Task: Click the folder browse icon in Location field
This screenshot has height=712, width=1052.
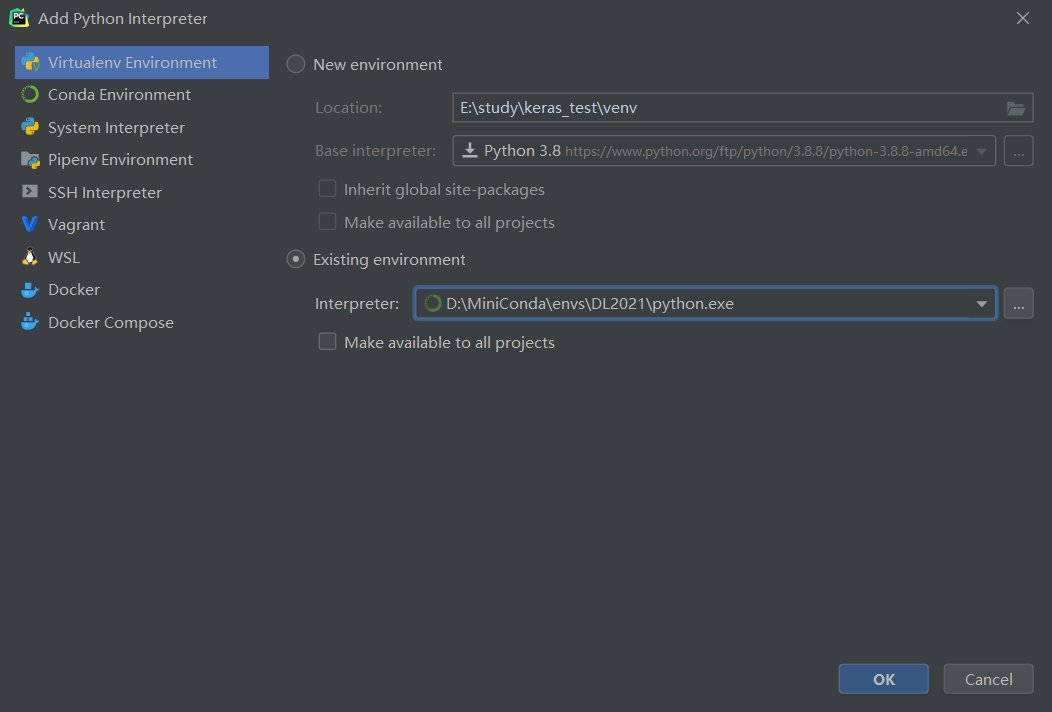Action: (x=1016, y=108)
